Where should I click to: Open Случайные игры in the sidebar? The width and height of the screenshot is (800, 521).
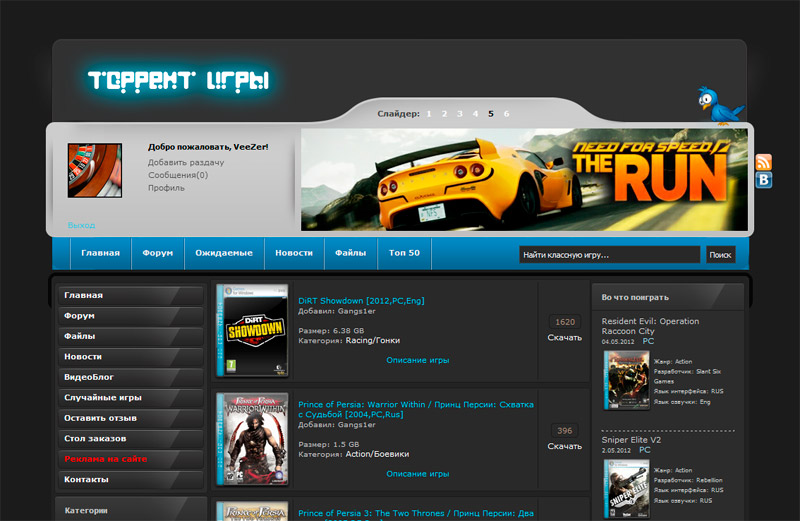point(131,398)
